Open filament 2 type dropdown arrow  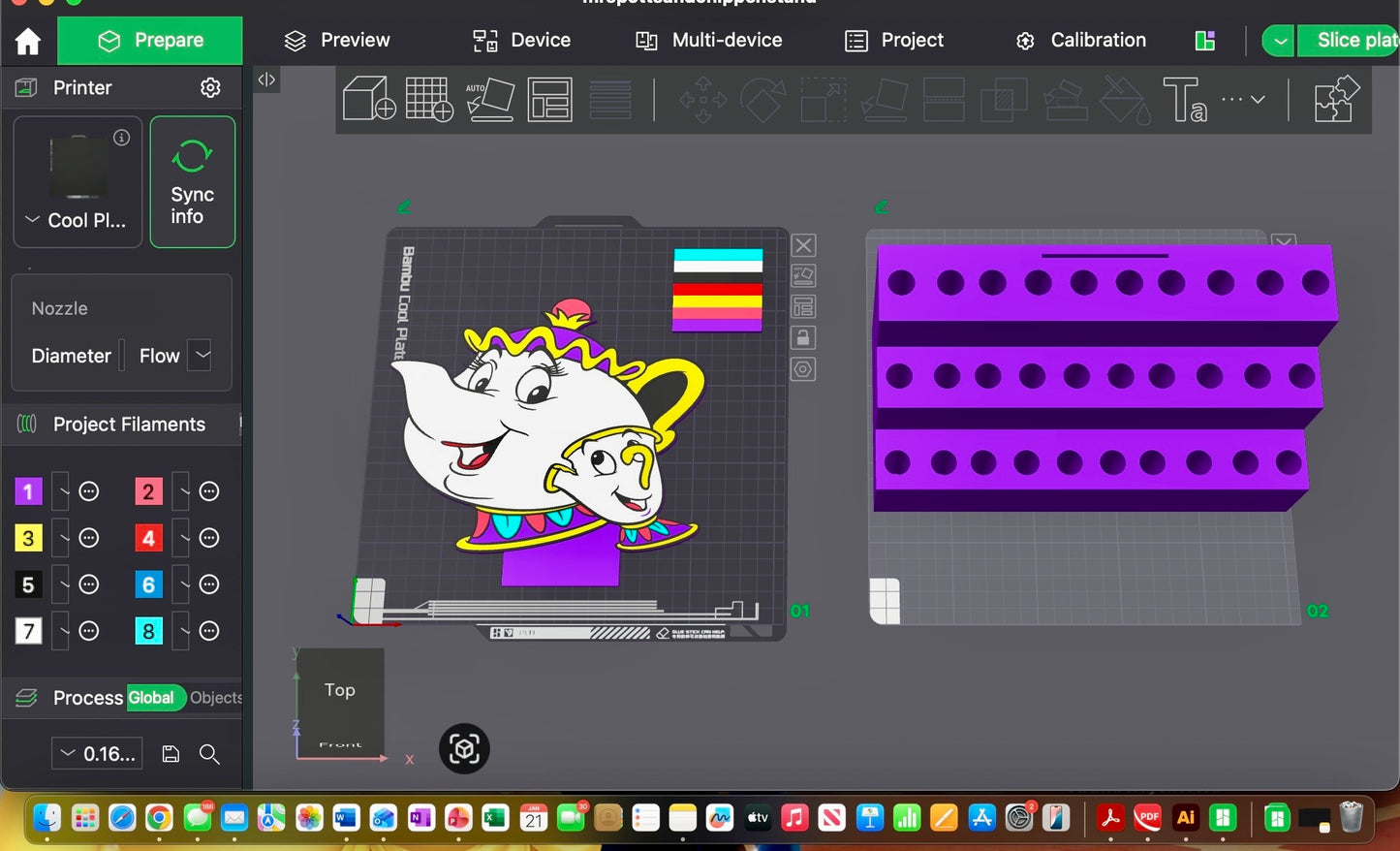[x=181, y=491]
